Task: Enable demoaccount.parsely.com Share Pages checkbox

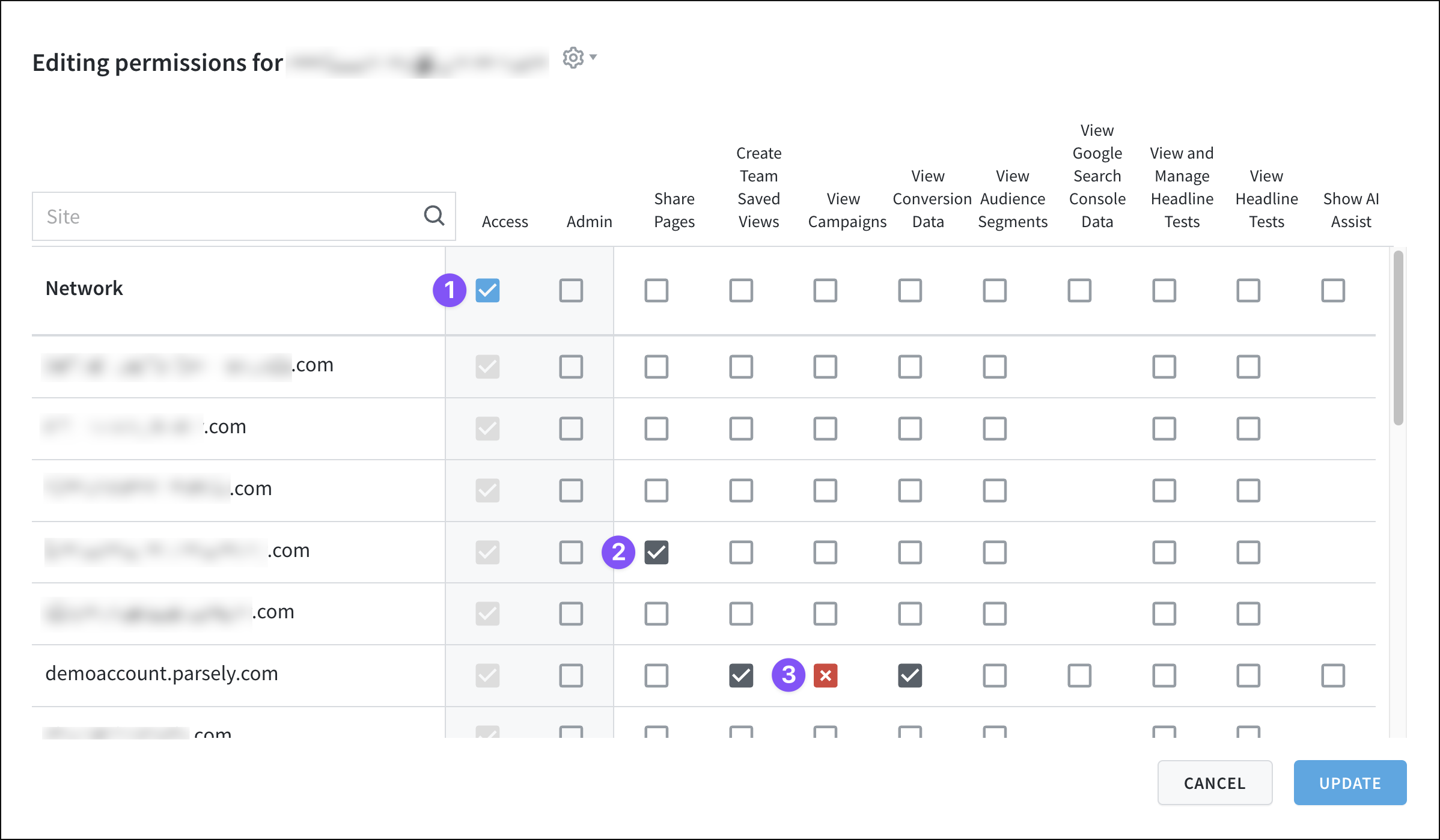Action: click(x=656, y=675)
